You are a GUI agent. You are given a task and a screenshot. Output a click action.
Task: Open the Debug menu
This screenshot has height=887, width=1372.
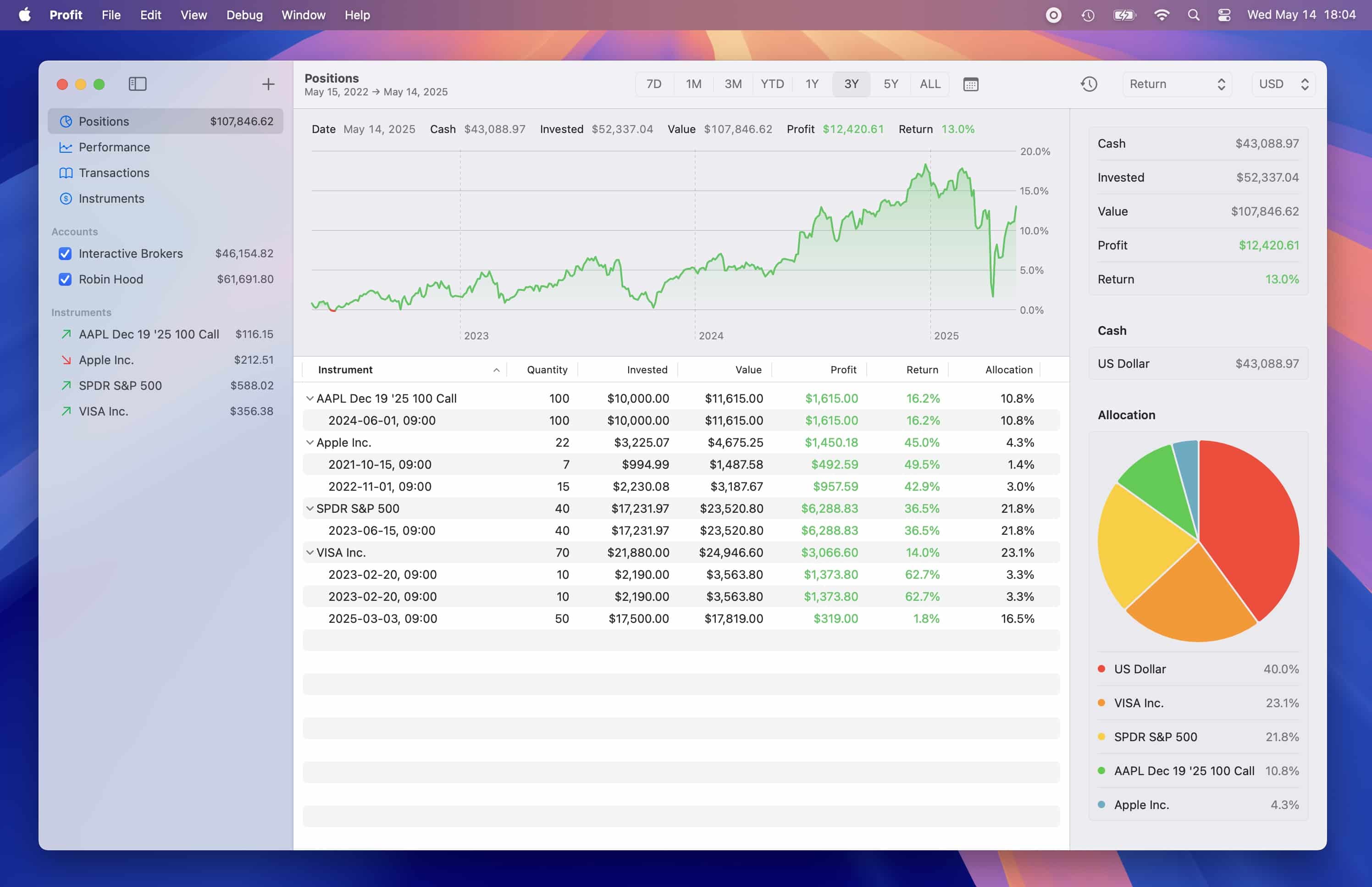point(244,15)
